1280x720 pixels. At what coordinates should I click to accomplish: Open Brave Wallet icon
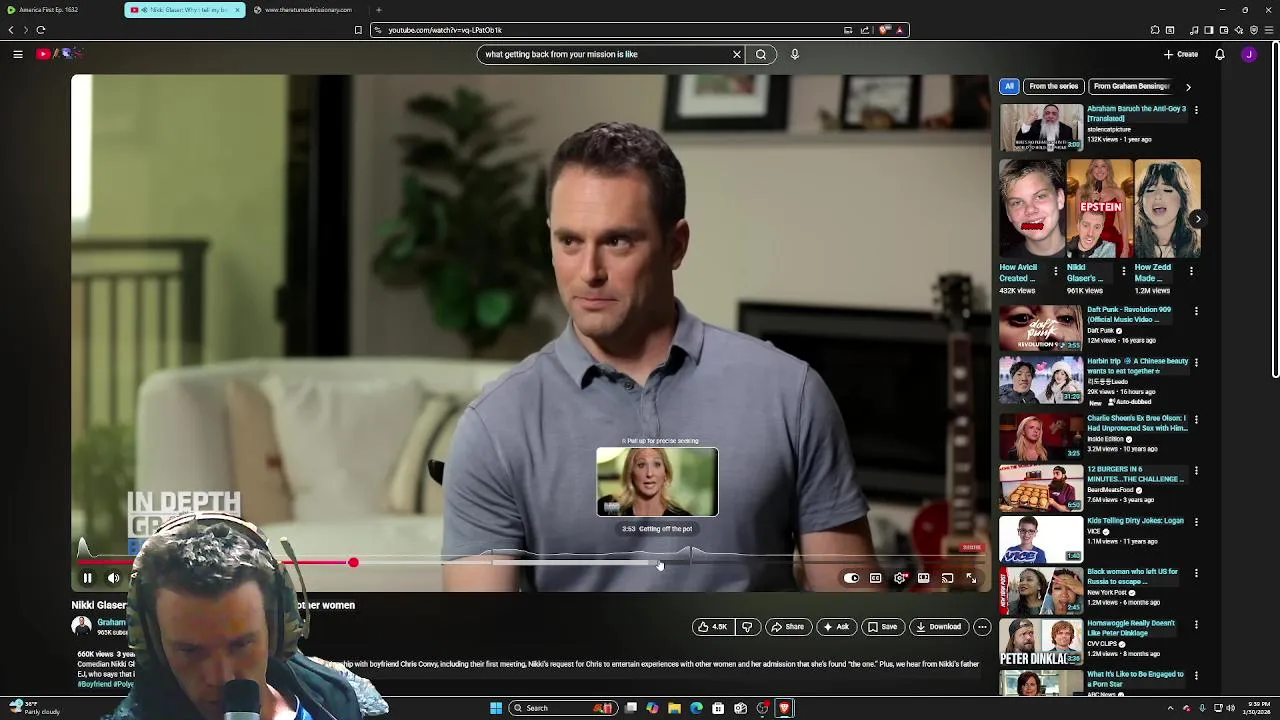point(1224,30)
